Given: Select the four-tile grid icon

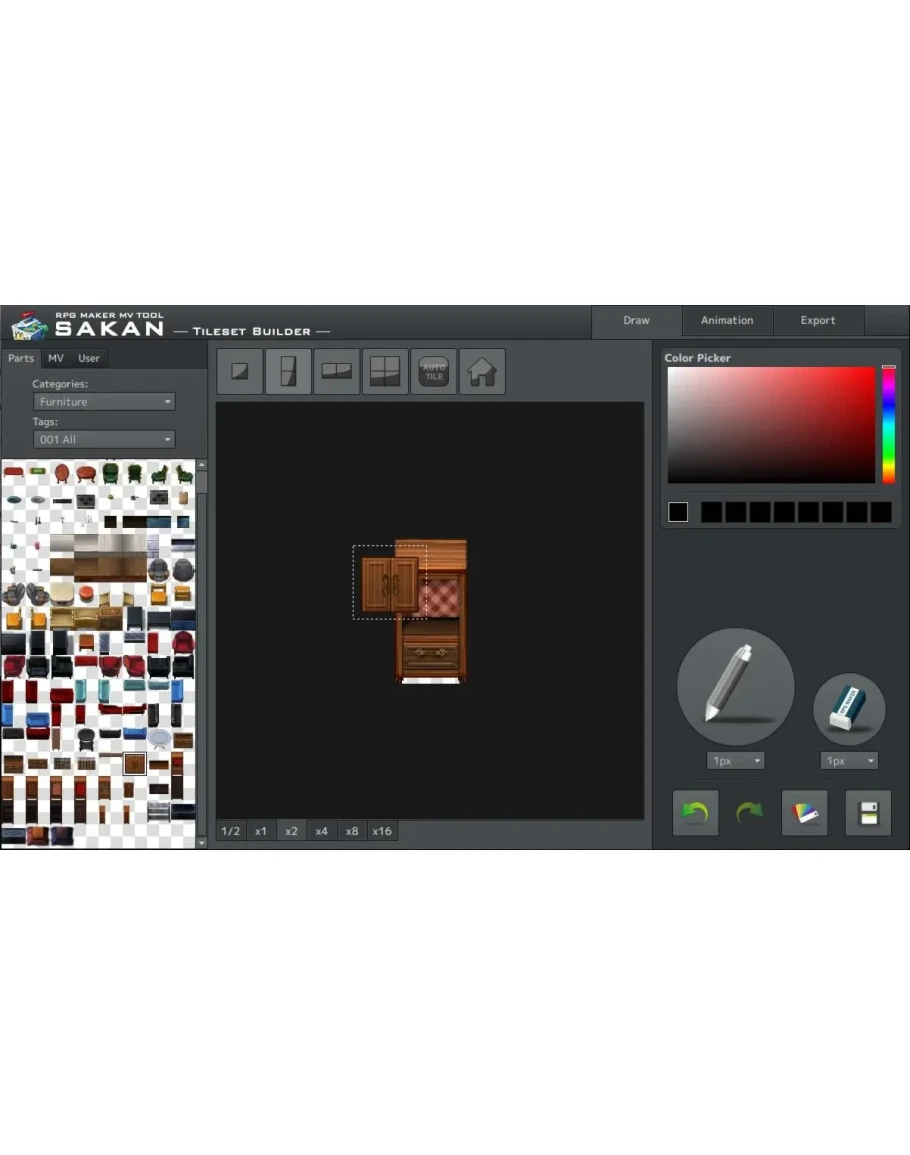Looking at the screenshot, I should 385,372.
